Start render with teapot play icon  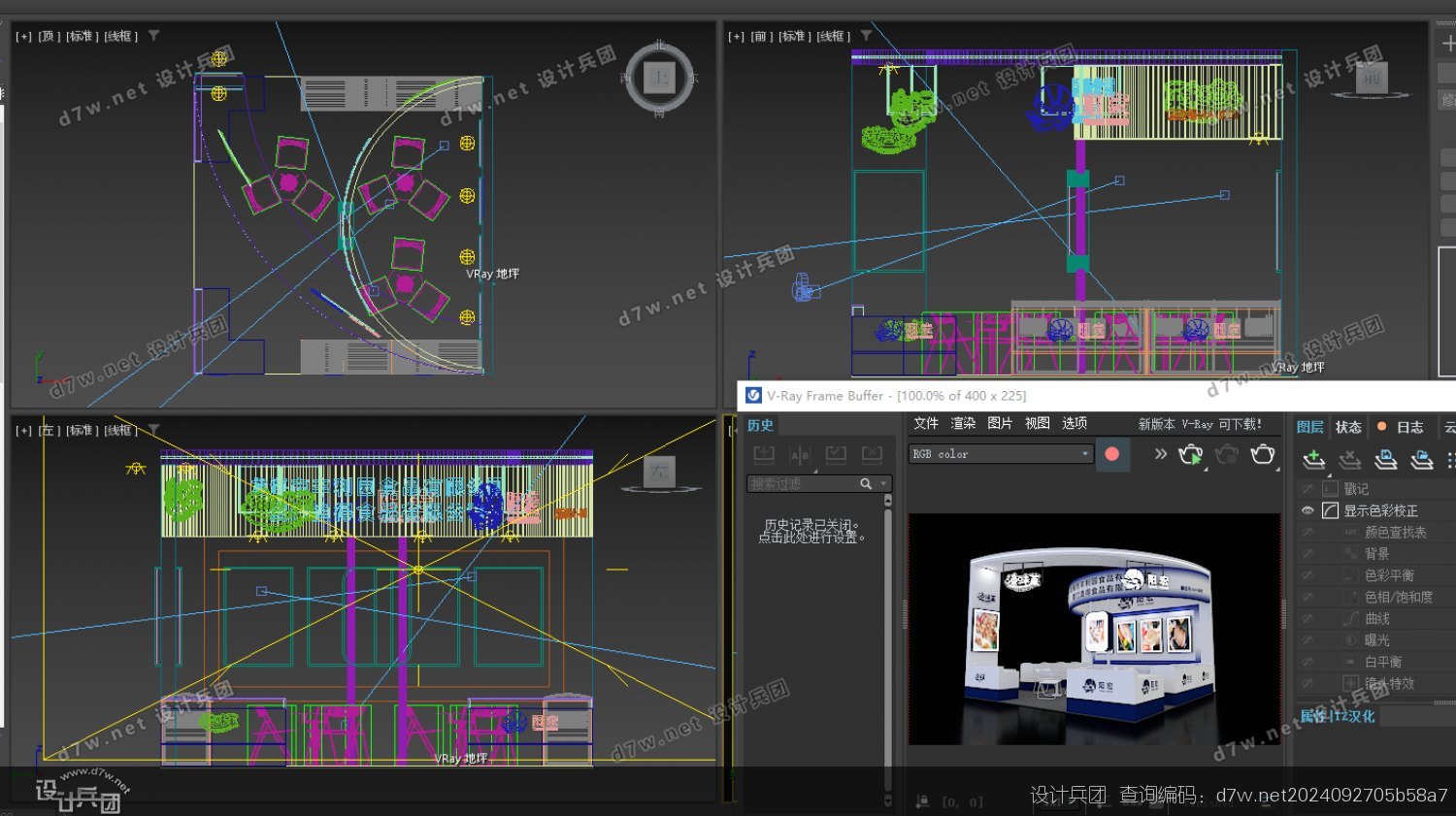pyautogui.click(x=1191, y=454)
